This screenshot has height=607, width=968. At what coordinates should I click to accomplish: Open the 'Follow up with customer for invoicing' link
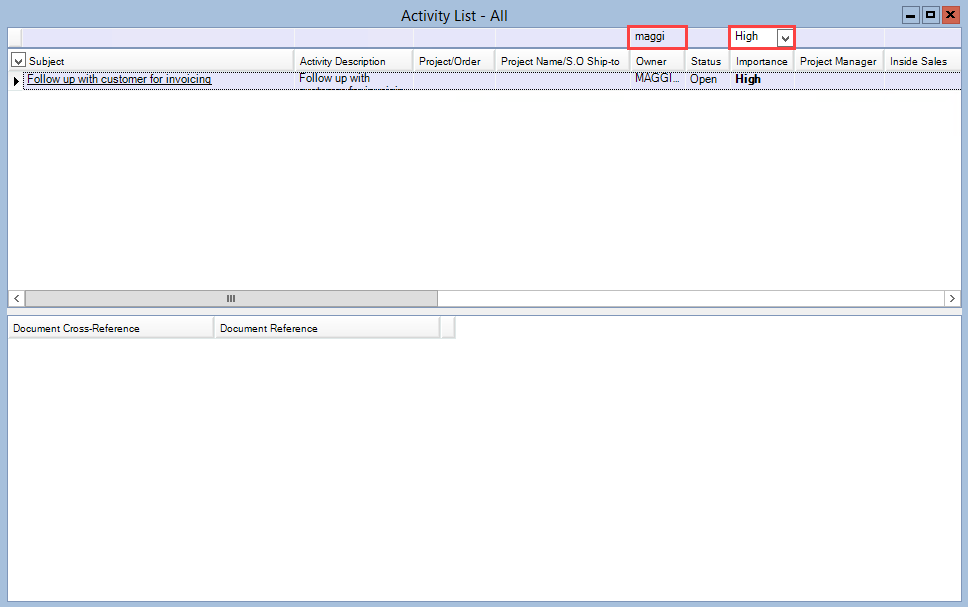point(119,79)
